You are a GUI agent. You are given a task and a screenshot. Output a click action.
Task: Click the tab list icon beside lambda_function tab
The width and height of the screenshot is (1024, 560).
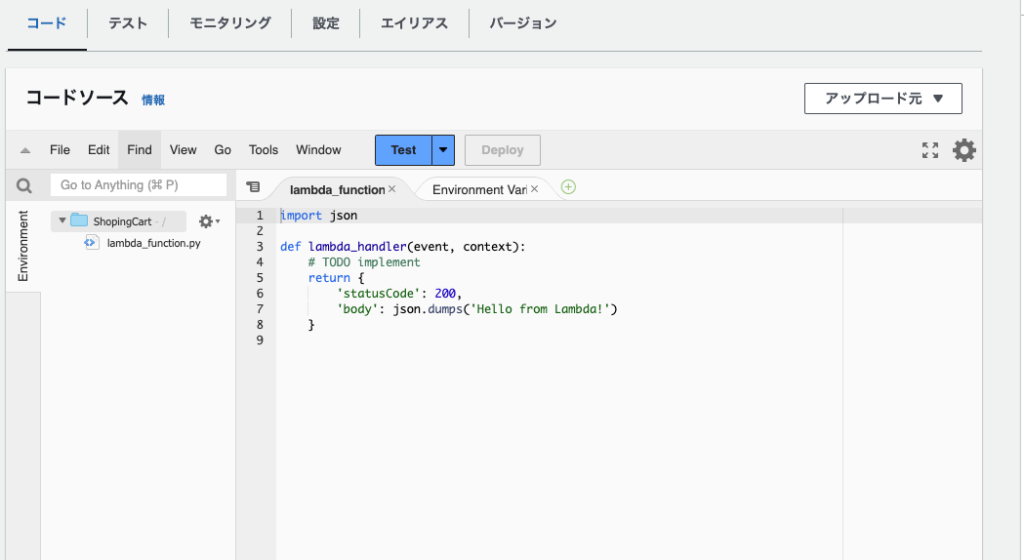point(253,187)
